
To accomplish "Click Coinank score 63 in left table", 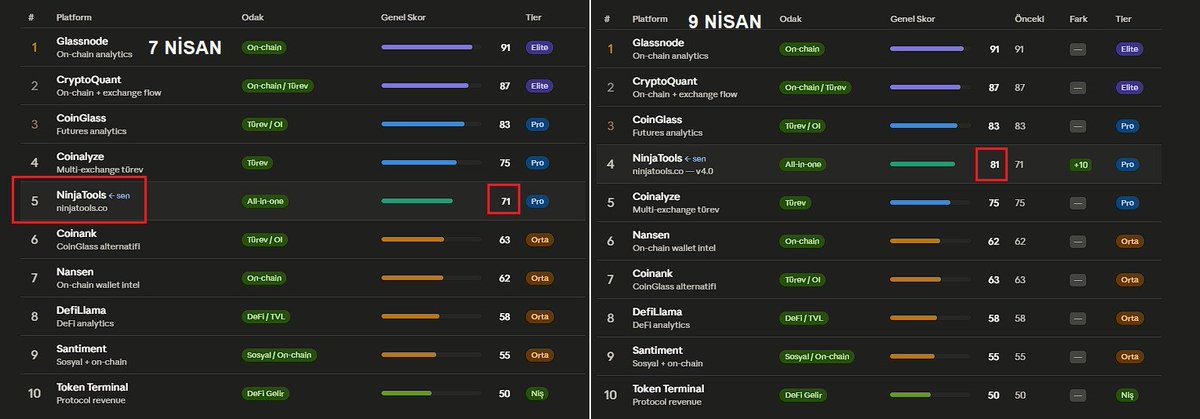I will tap(505, 240).
